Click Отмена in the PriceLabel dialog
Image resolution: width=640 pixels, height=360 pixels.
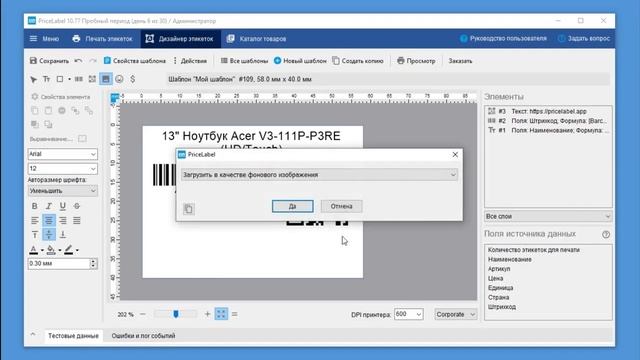point(341,206)
